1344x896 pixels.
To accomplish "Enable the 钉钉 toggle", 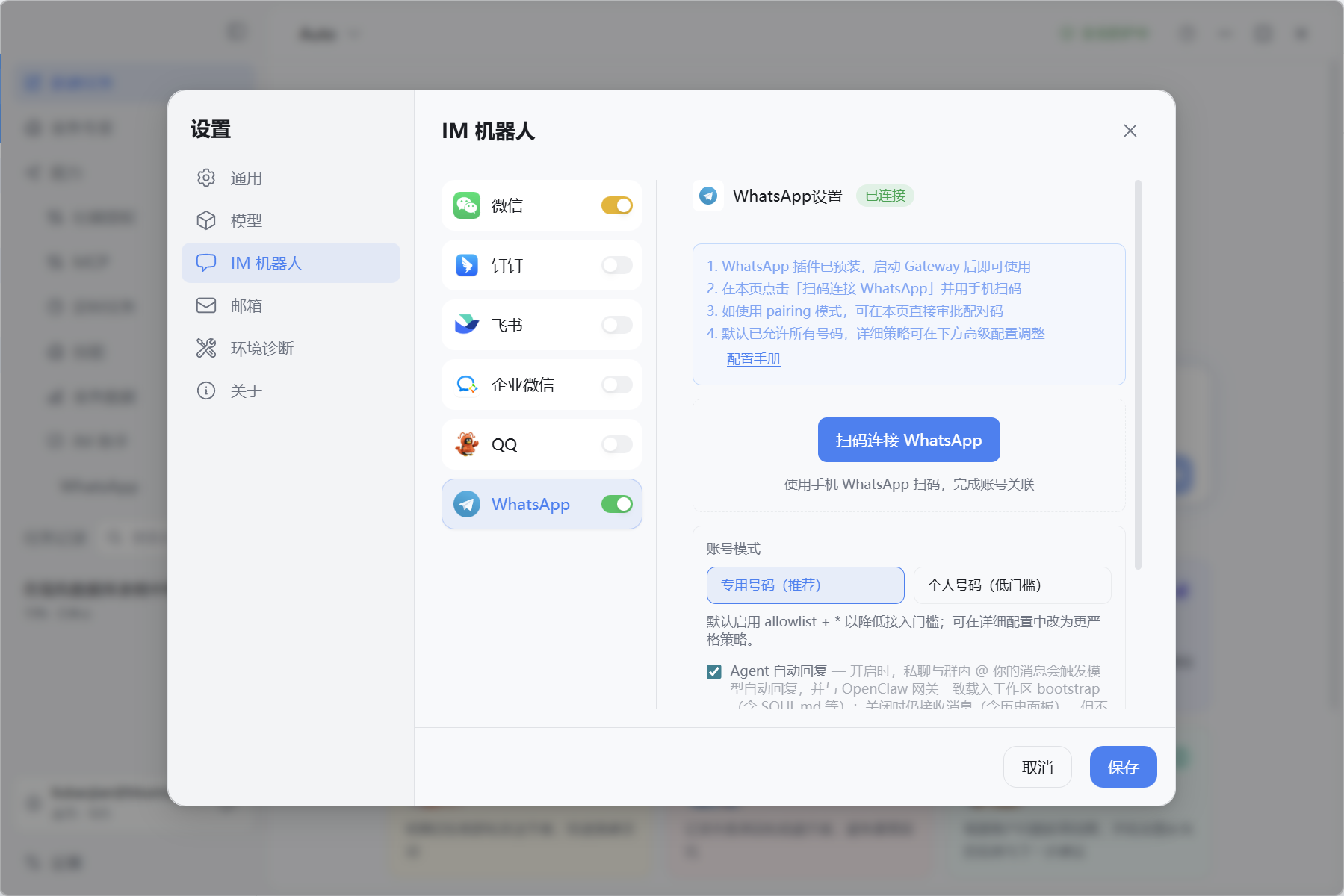I will coord(617,265).
